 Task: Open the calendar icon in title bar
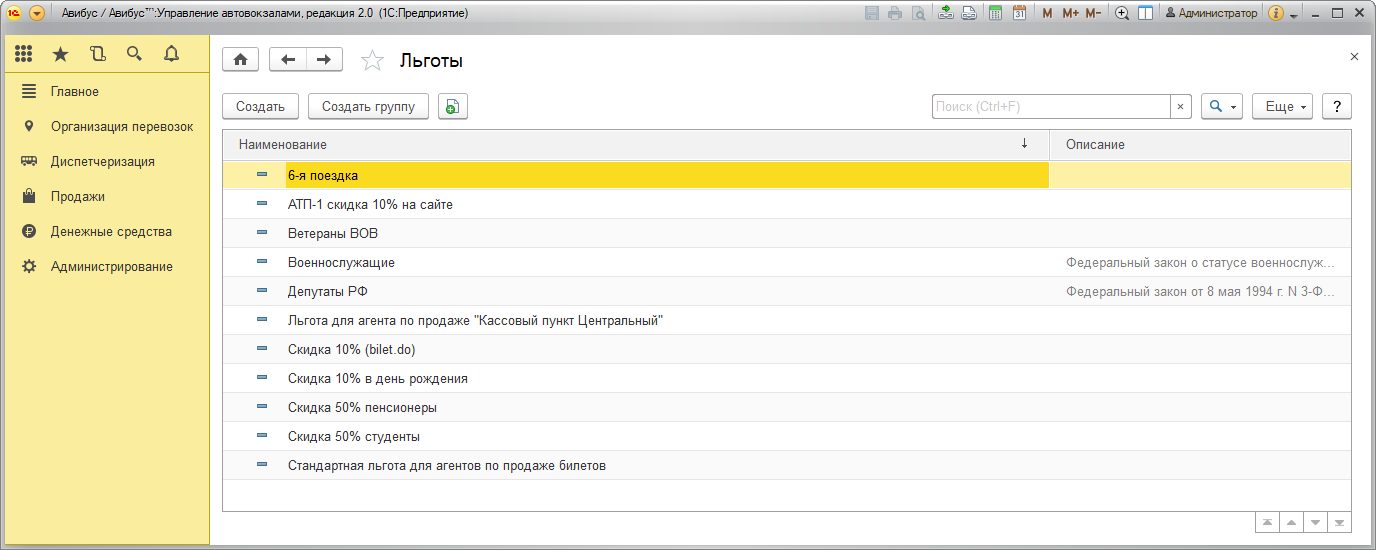pos(1019,14)
